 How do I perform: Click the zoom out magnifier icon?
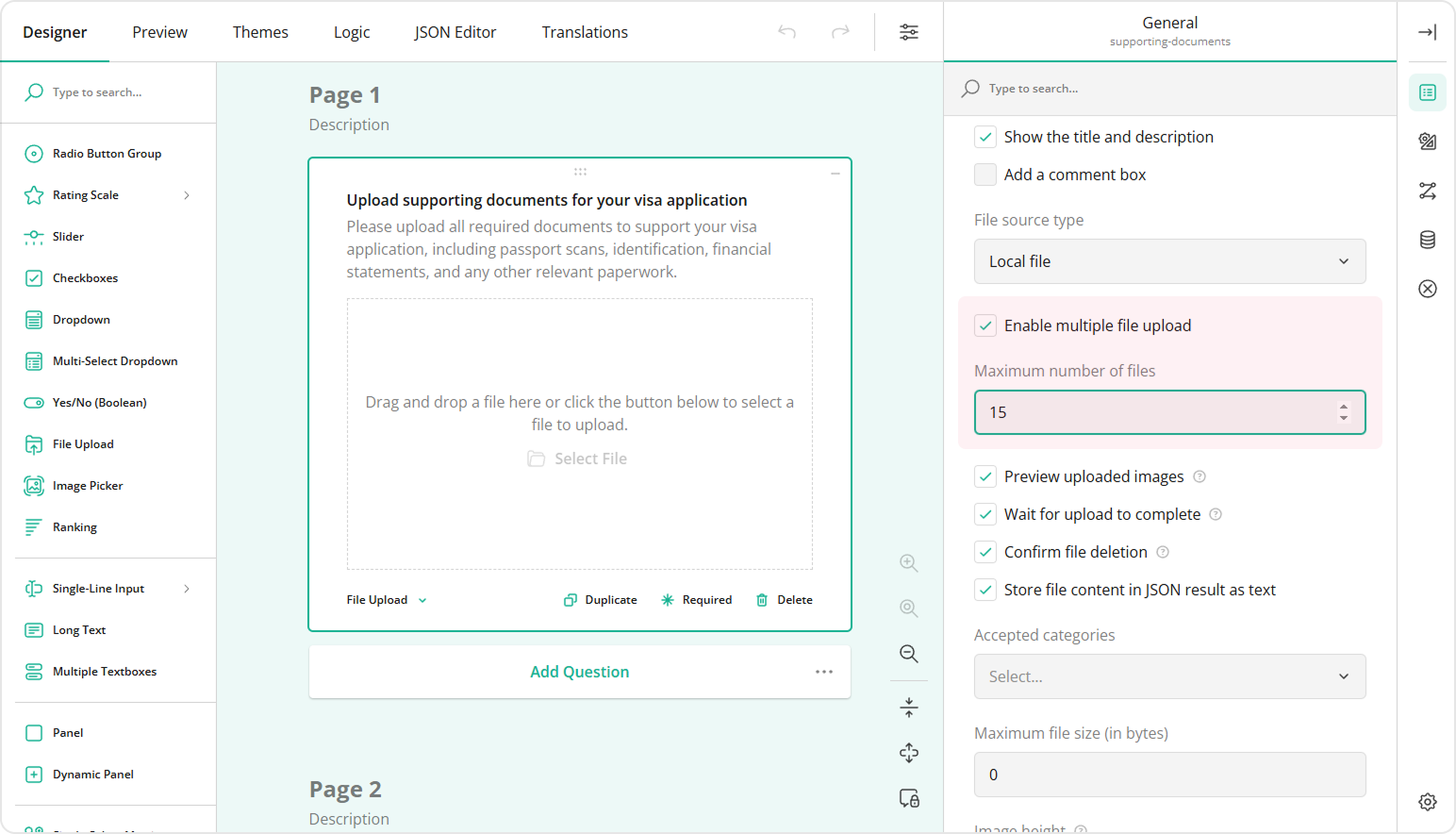[x=908, y=653]
